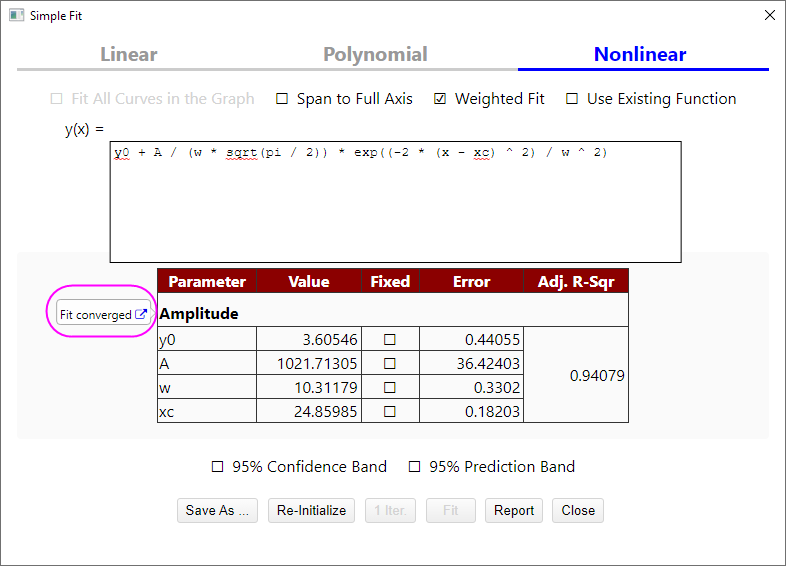Mark xc parameter as Fixed
786x566 pixels.
click(390, 411)
